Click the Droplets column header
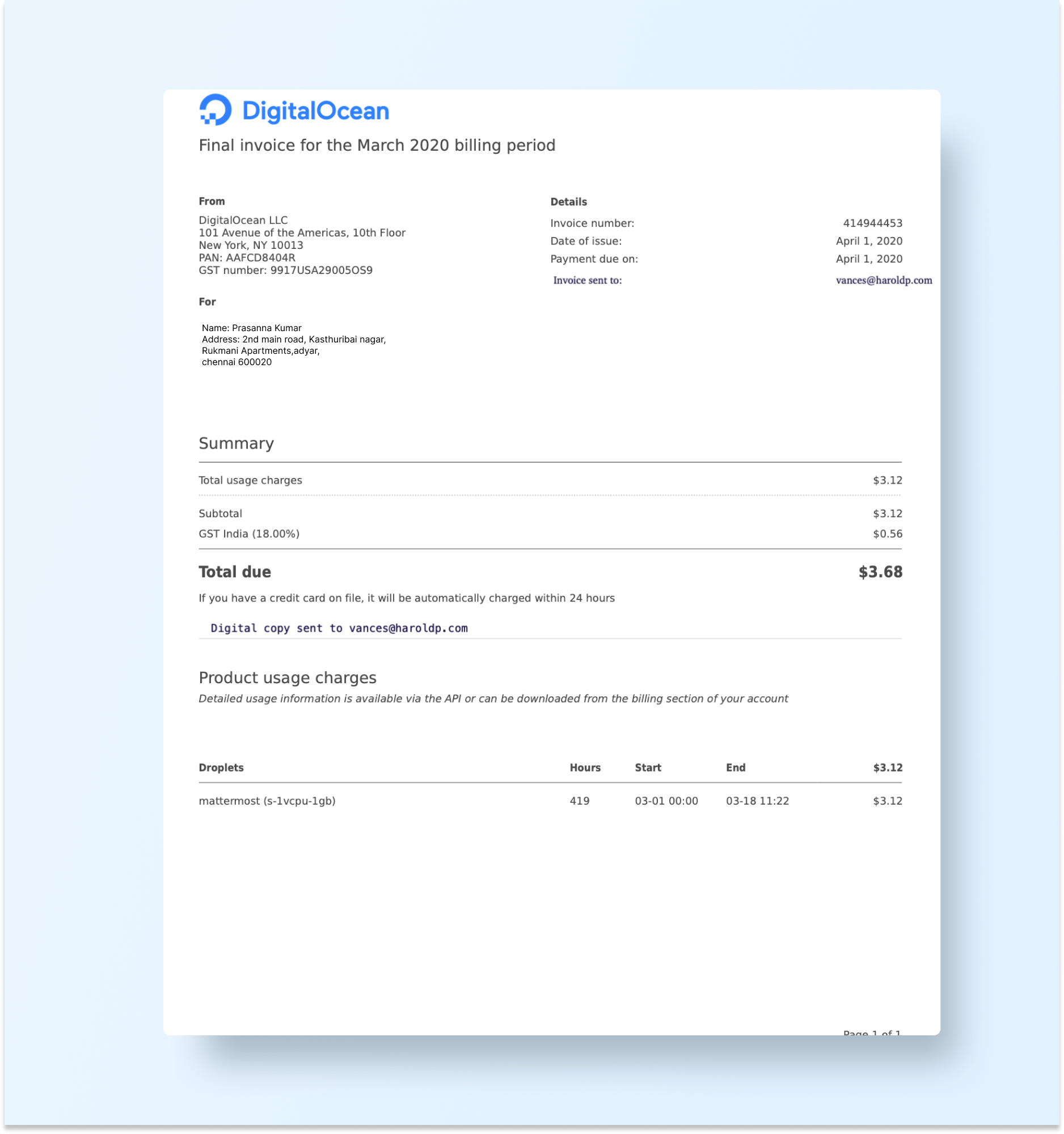The height and width of the screenshot is (1134, 1064). coord(221,768)
